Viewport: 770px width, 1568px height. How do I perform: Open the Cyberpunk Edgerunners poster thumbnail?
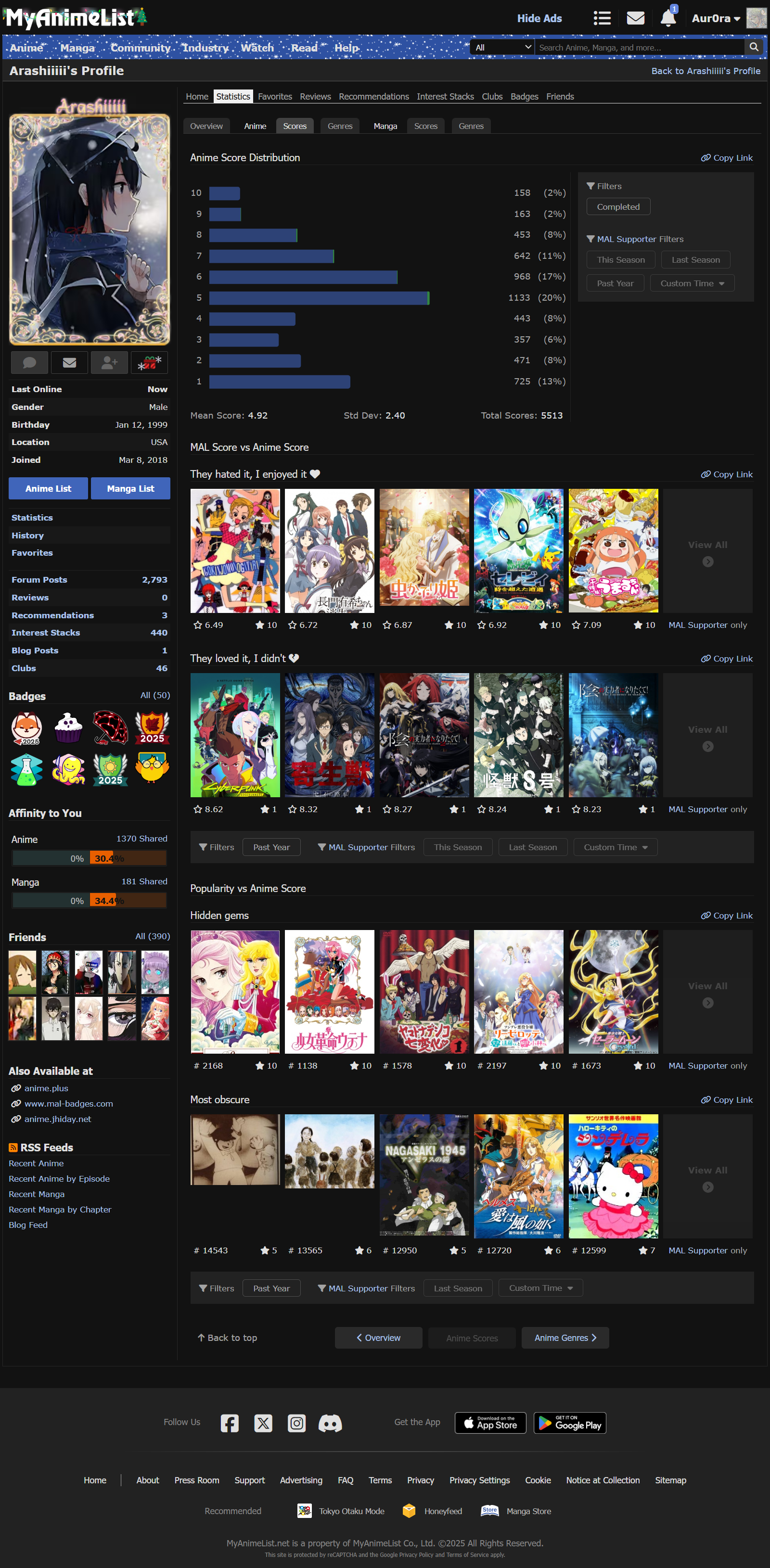(235, 735)
